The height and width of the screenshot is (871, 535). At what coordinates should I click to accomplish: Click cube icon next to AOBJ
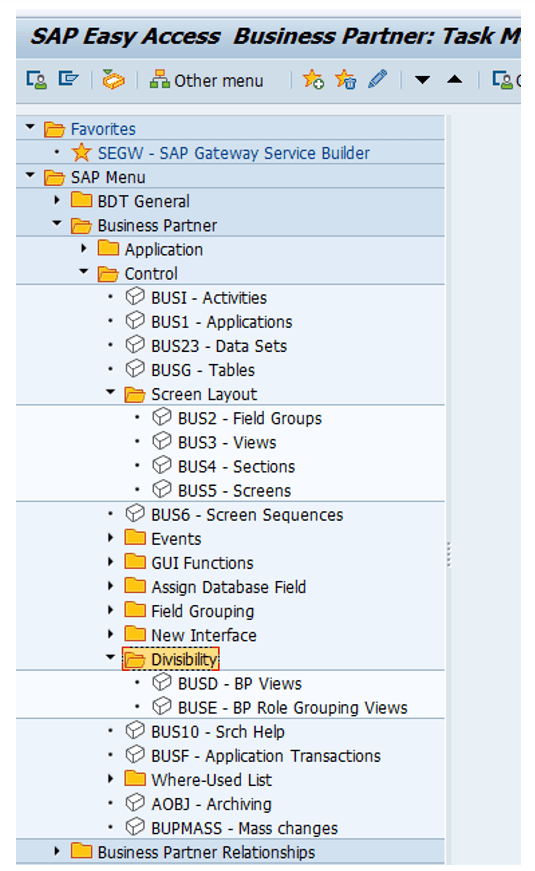click(135, 802)
